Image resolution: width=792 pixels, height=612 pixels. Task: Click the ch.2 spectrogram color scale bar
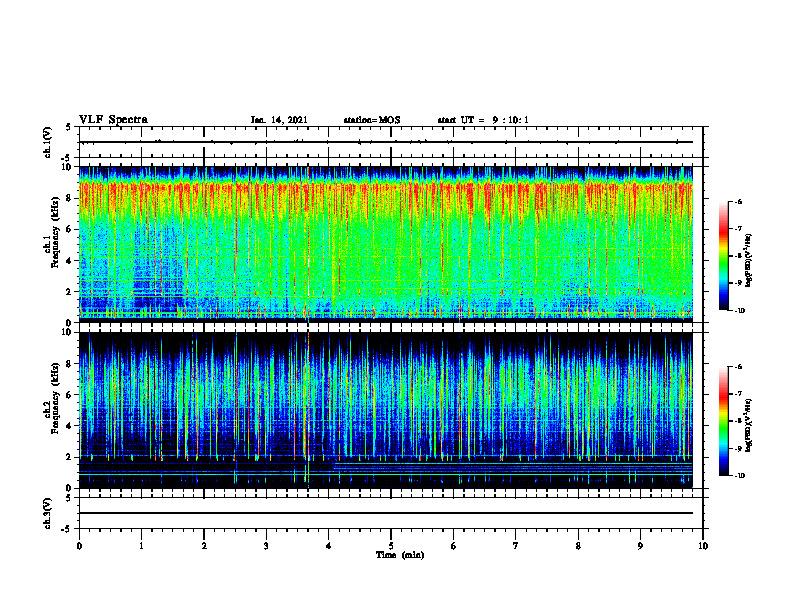click(723, 421)
